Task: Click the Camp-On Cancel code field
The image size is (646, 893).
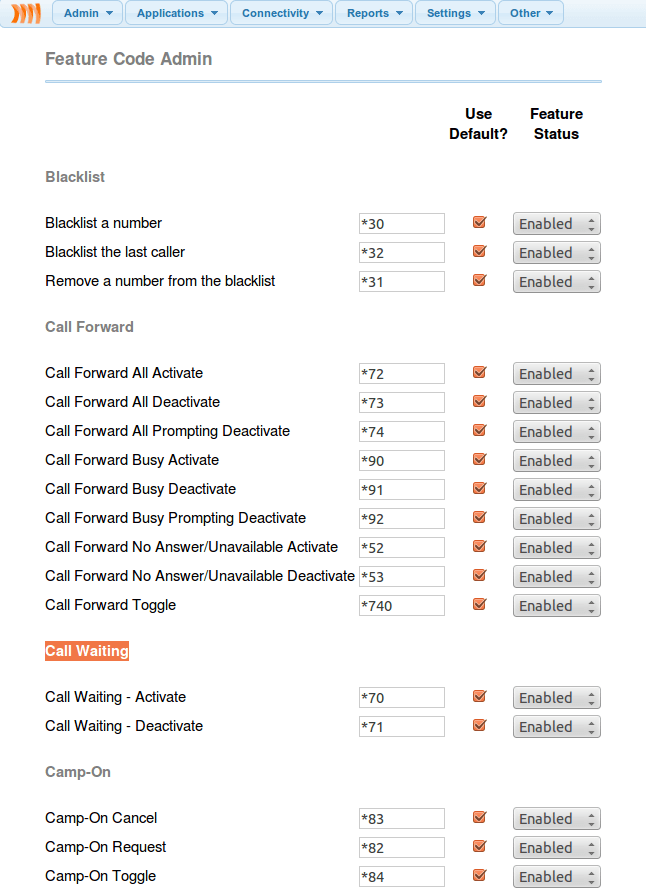Action: click(402, 819)
